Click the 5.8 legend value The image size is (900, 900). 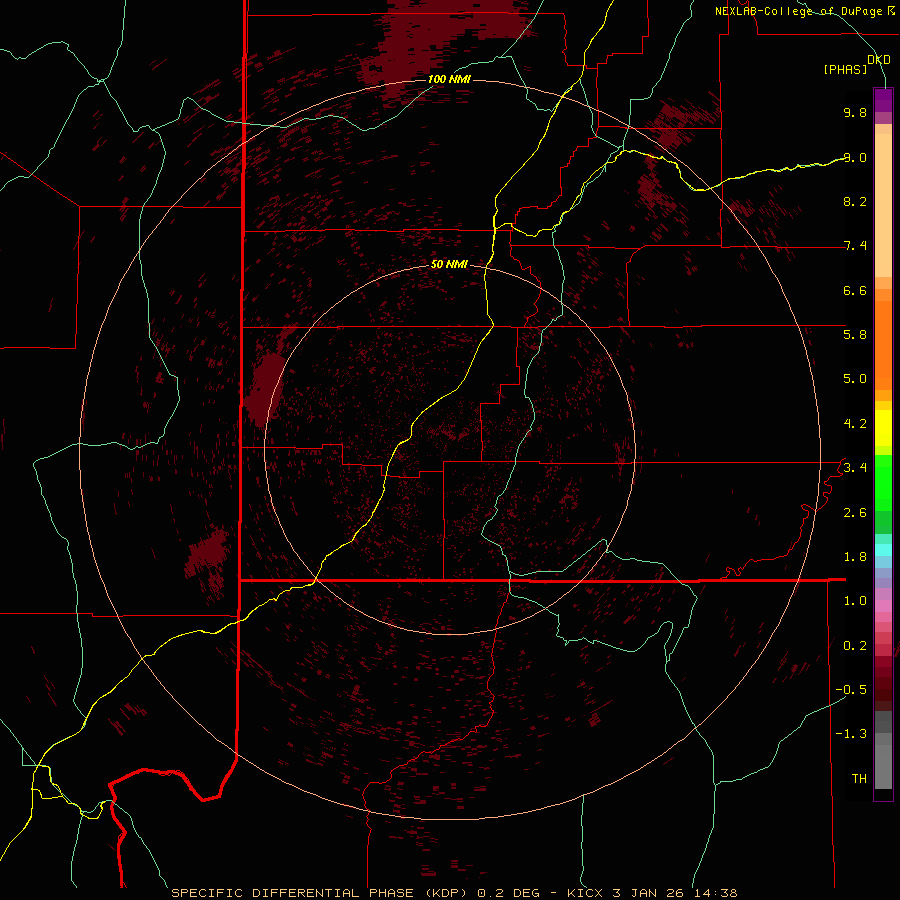click(855, 334)
